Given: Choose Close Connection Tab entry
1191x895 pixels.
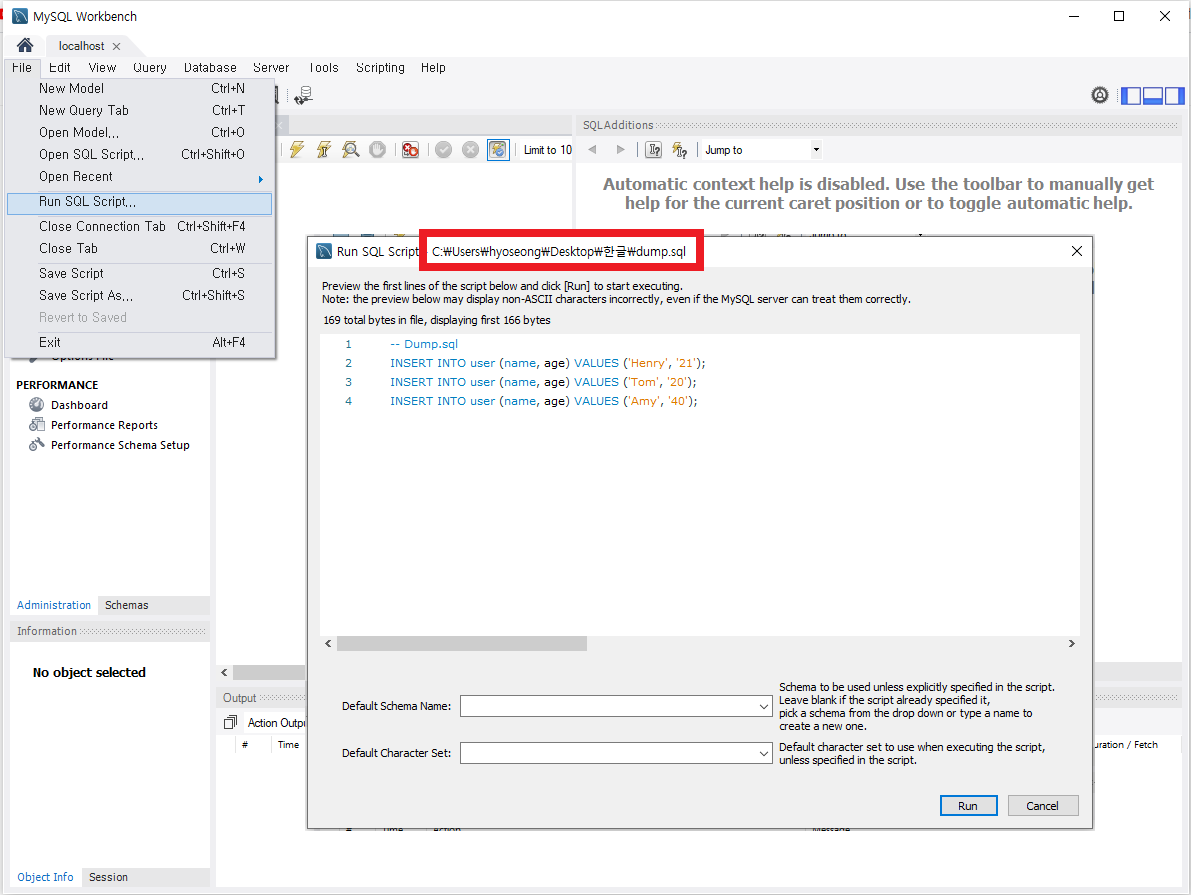Looking at the screenshot, I should (140, 226).
